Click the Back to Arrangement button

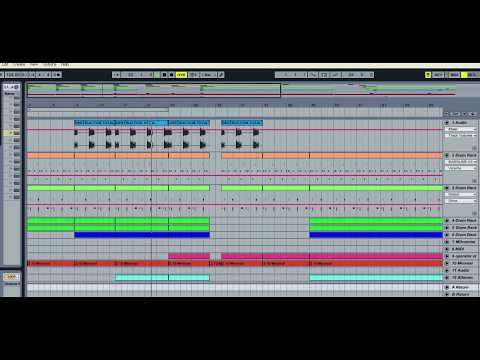pos(194,75)
